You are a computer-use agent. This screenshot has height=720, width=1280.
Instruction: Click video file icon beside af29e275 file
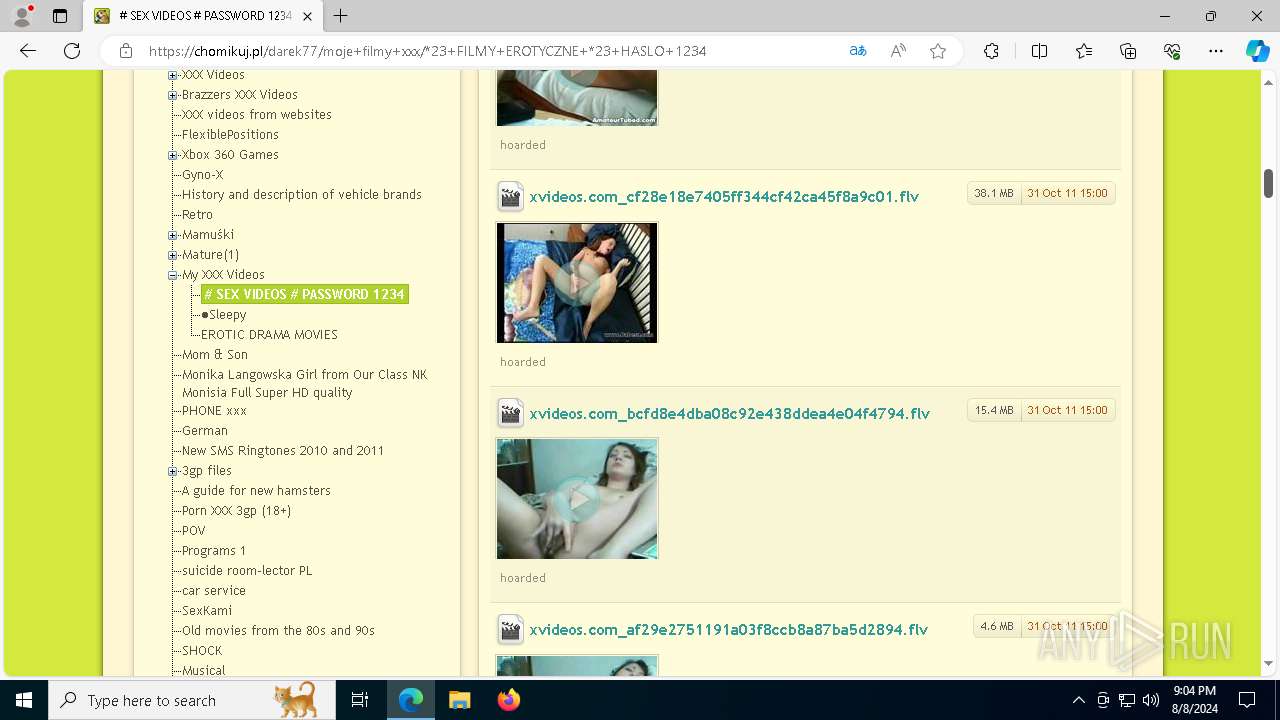(x=511, y=630)
